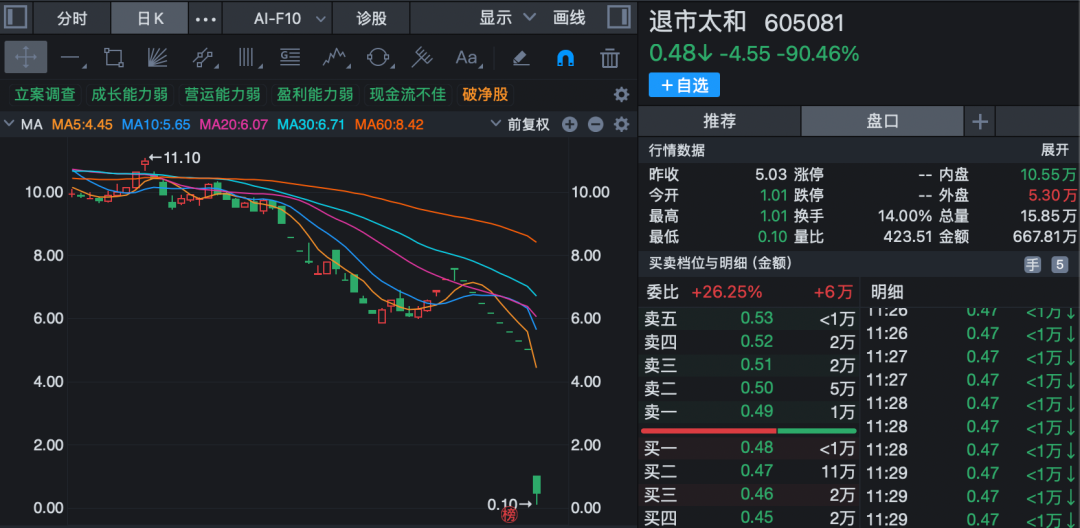
Task: Select the fan lines drawing tool
Action: tap(158, 58)
